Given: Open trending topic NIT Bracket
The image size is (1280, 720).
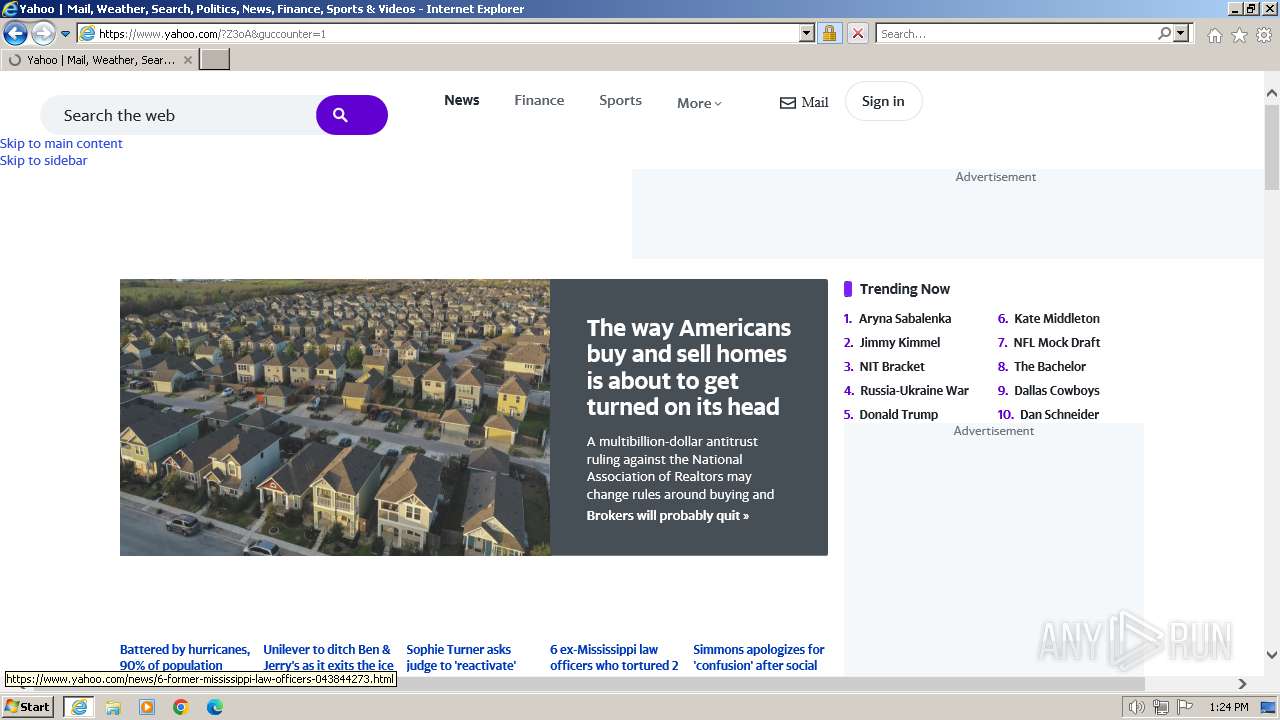Looking at the screenshot, I should point(892,366).
